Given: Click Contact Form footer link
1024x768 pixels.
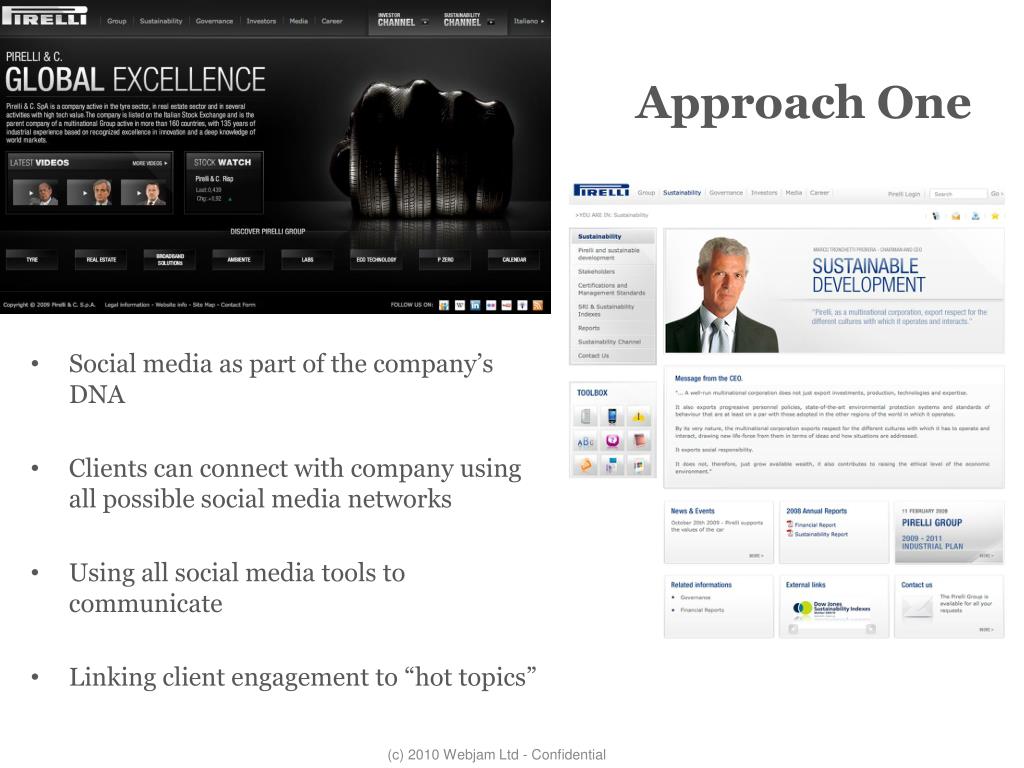Looking at the screenshot, I should (238, 305).
